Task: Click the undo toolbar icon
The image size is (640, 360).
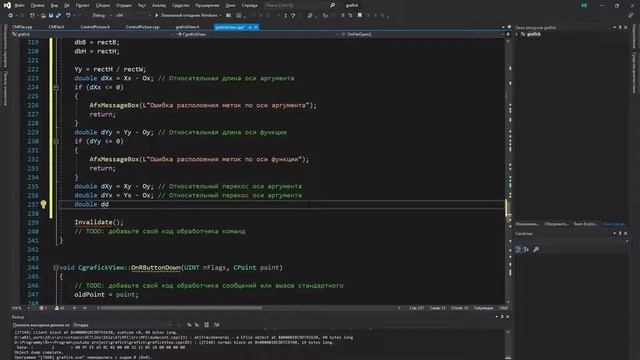Action: tap(68, 16)
